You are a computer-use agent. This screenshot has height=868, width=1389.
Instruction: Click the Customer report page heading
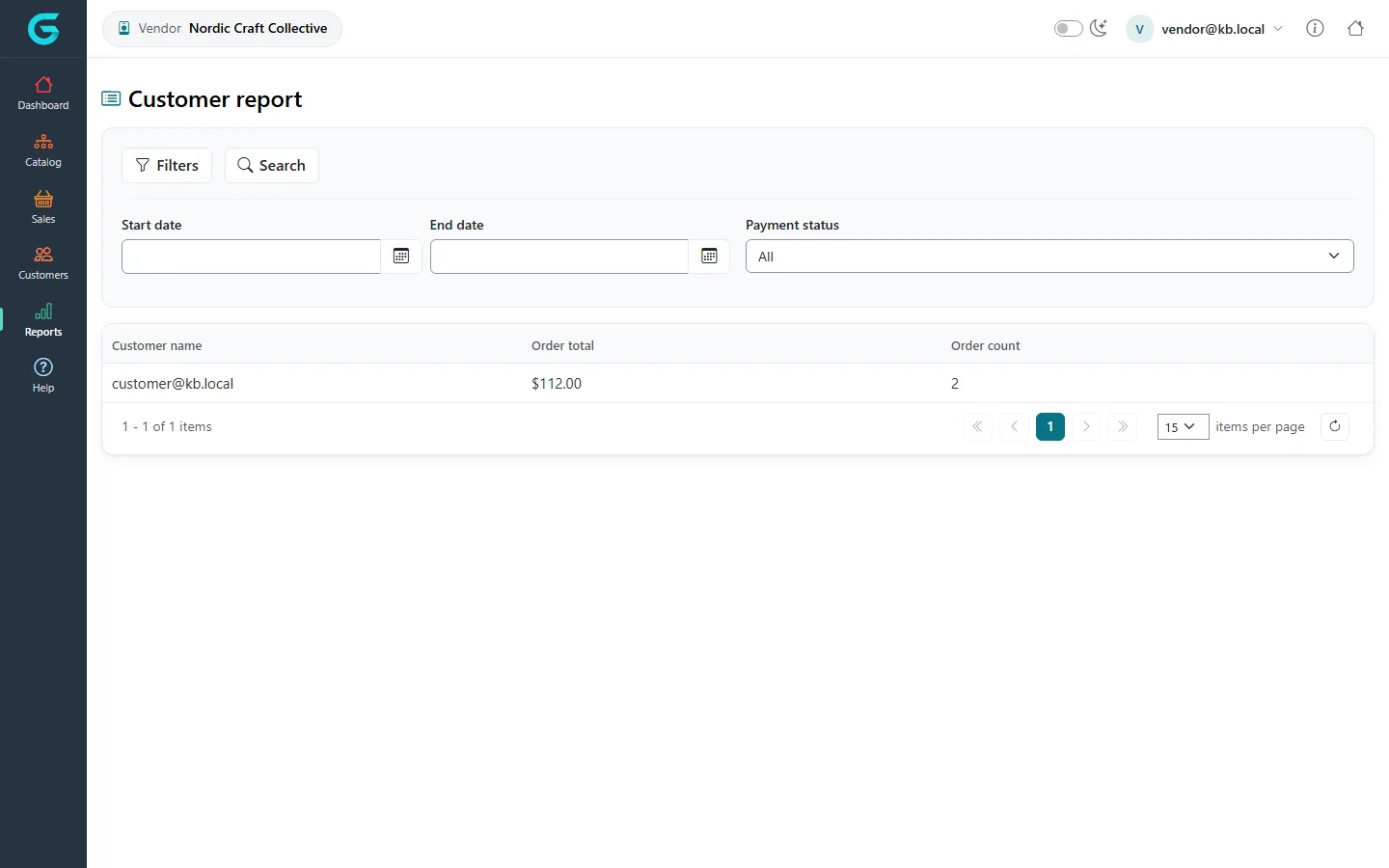pyautogui.click(x=215, y=99)
